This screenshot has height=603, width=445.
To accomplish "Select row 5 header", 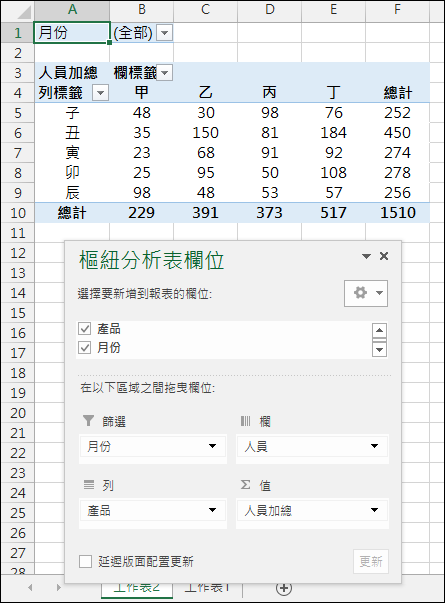I will (17, 113).
